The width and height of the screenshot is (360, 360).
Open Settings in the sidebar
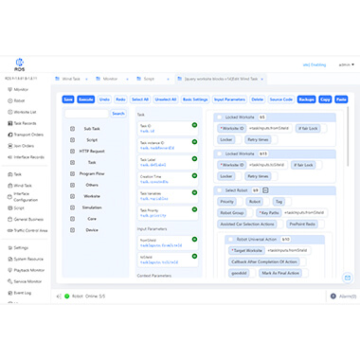18,248
